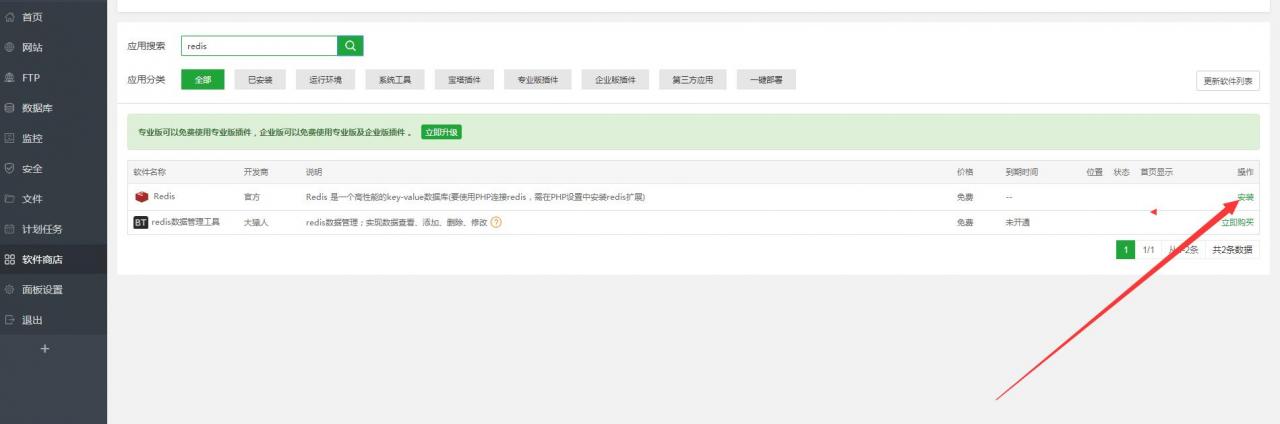
Task: Filter by the 系统工具 category
Action: 395,80
